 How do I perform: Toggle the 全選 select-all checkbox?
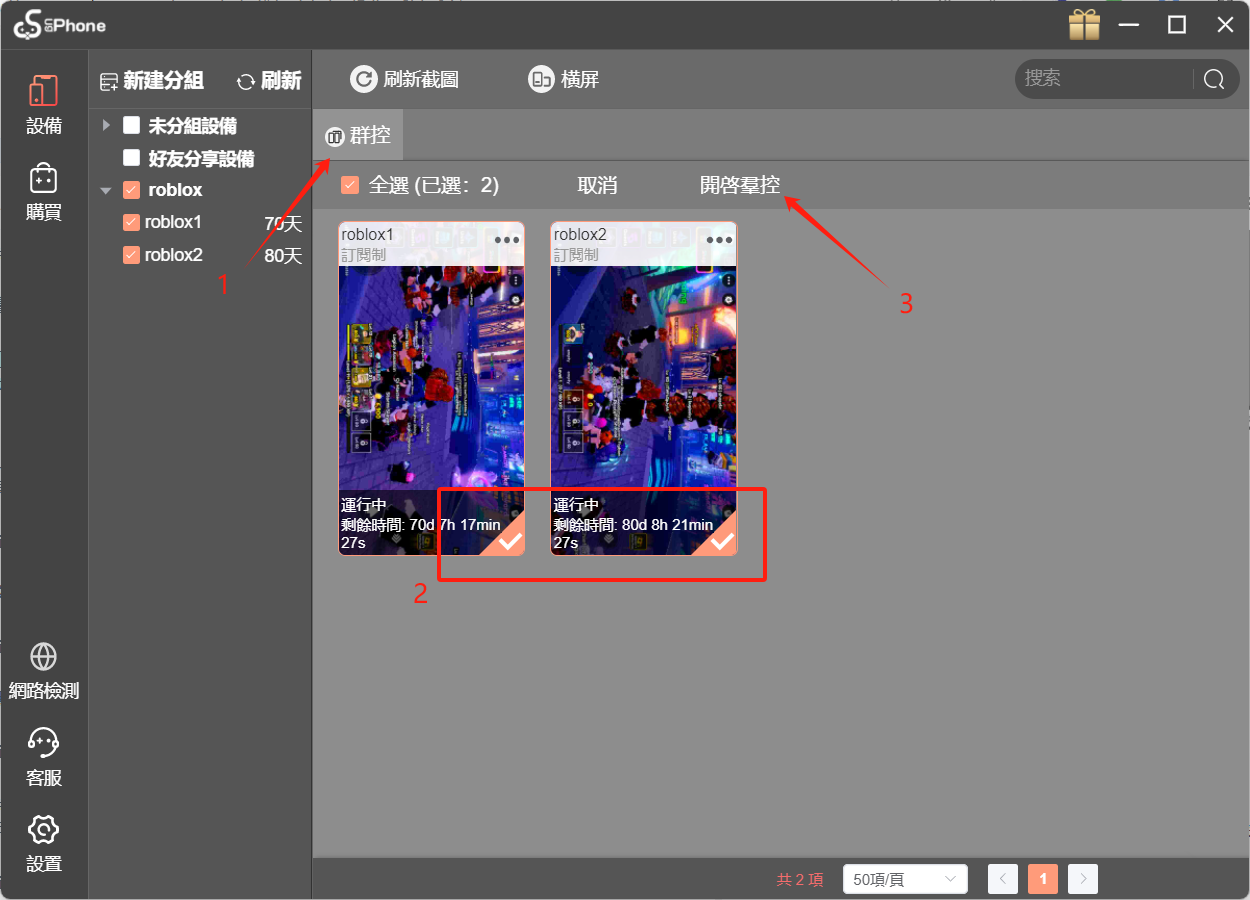click(350, 185)
